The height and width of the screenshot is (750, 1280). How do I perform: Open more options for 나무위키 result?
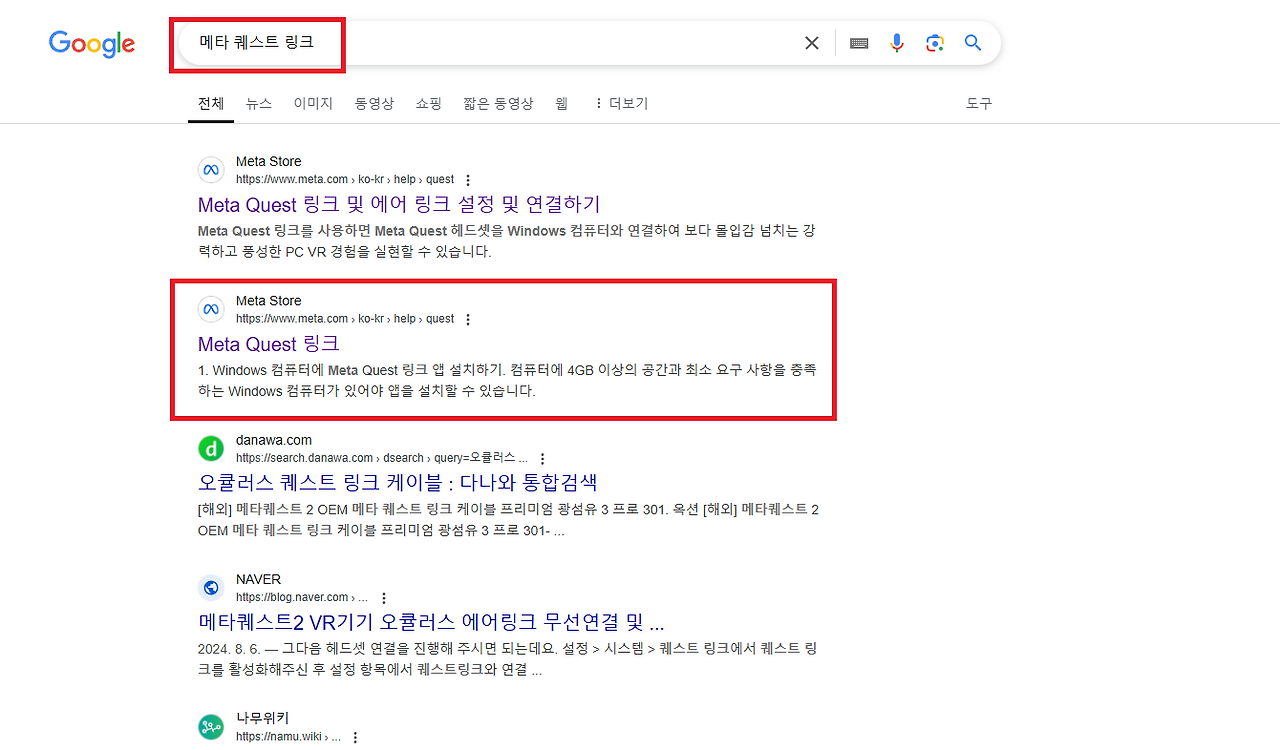coord(354,737)
